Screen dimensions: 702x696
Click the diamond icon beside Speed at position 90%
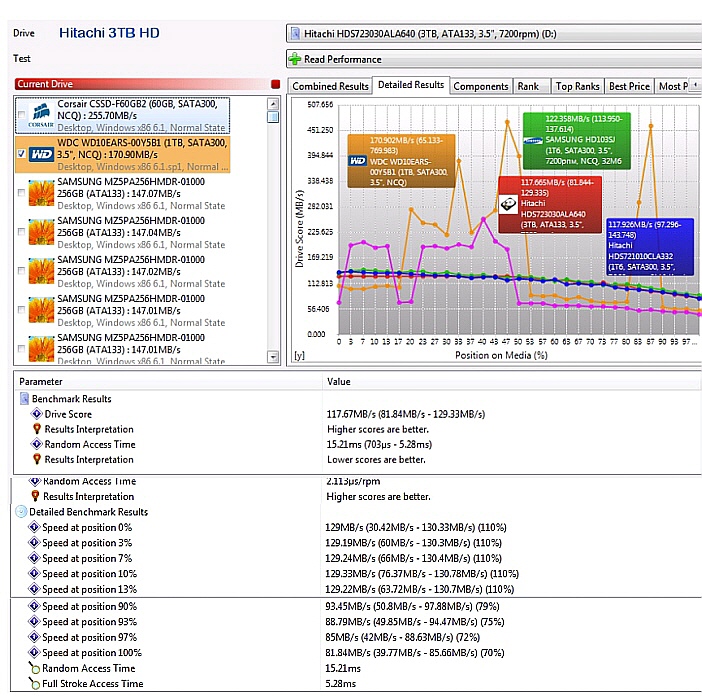click(x=34, y=606)
